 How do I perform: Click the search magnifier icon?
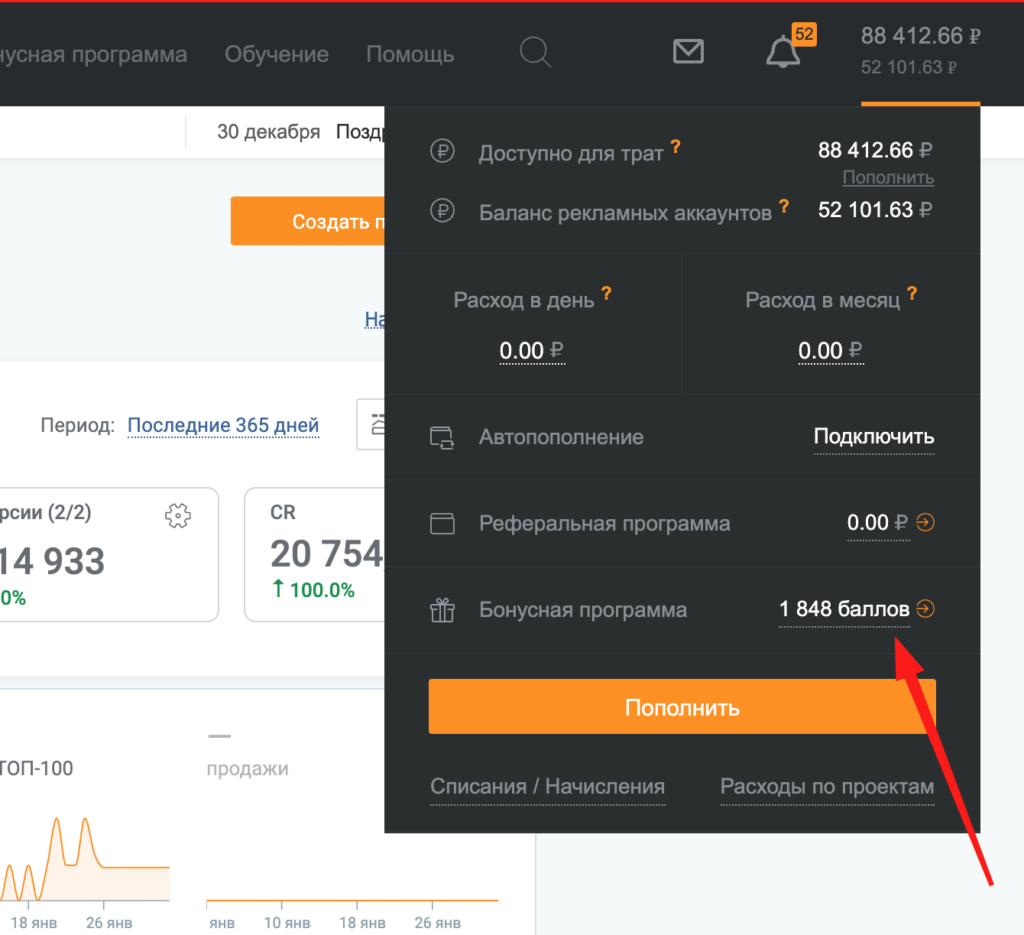tap(536, 52)
